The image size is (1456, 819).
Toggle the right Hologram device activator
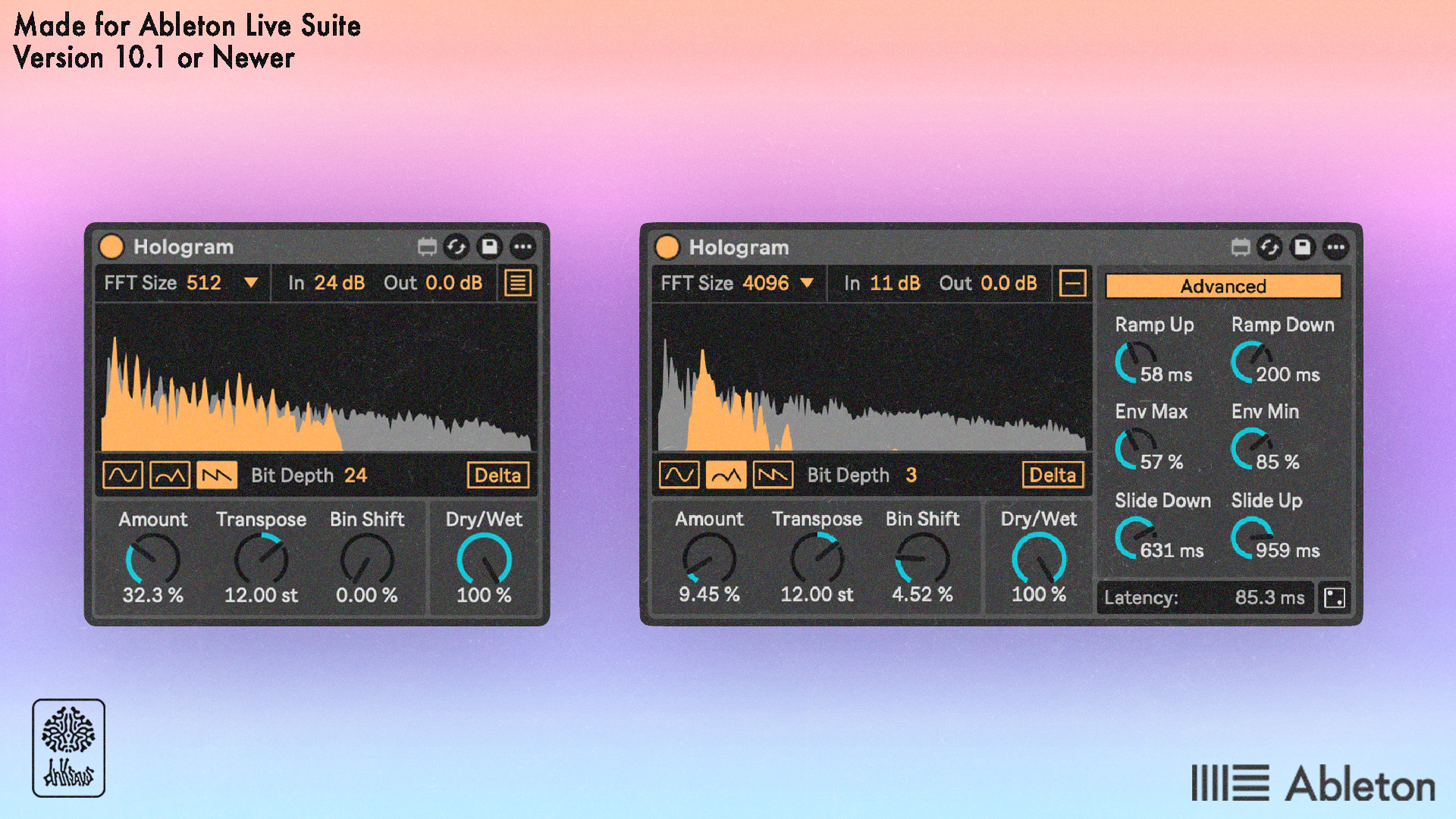pos(667,246)
